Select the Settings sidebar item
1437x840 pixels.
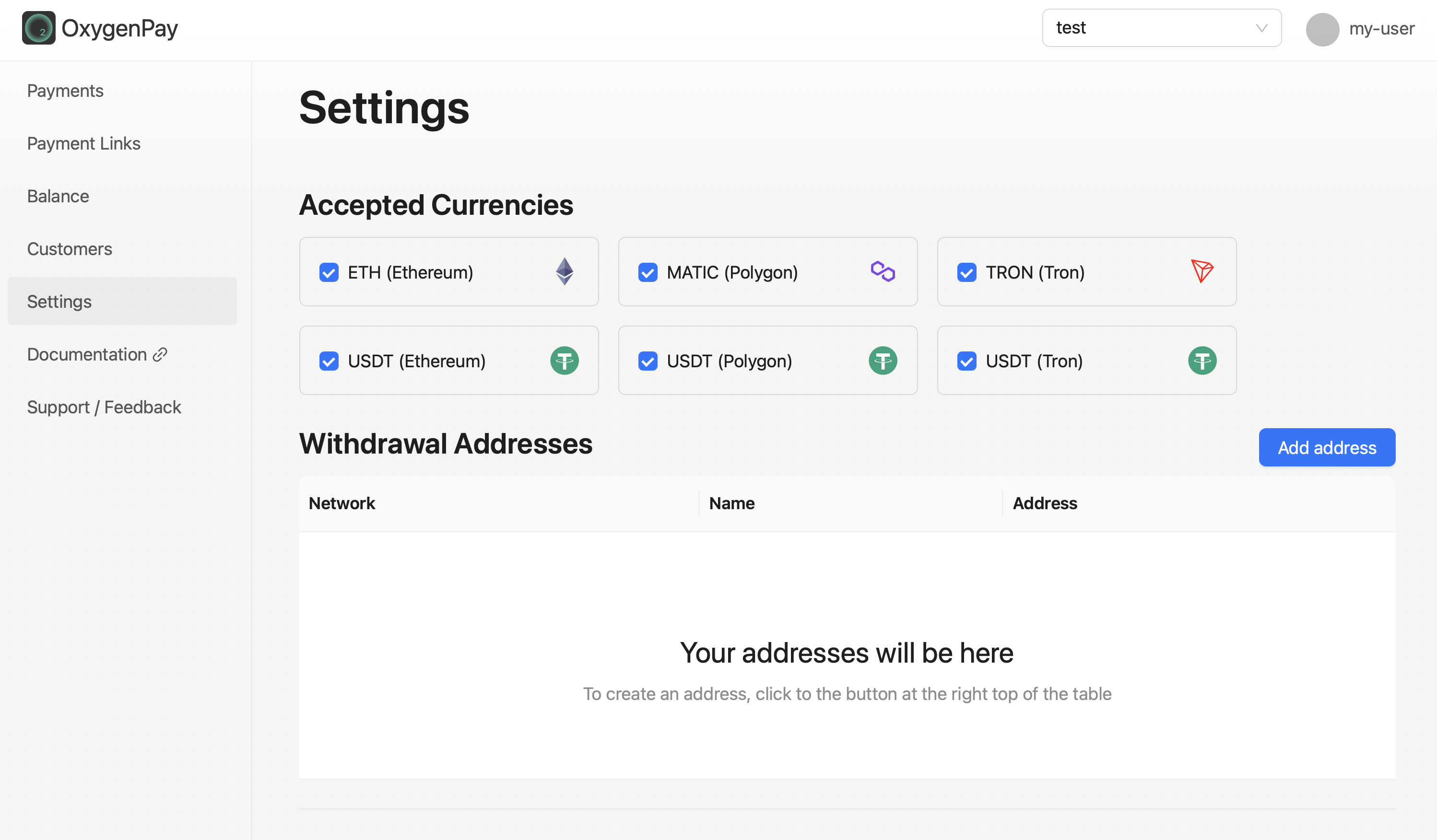pos(122,302)
